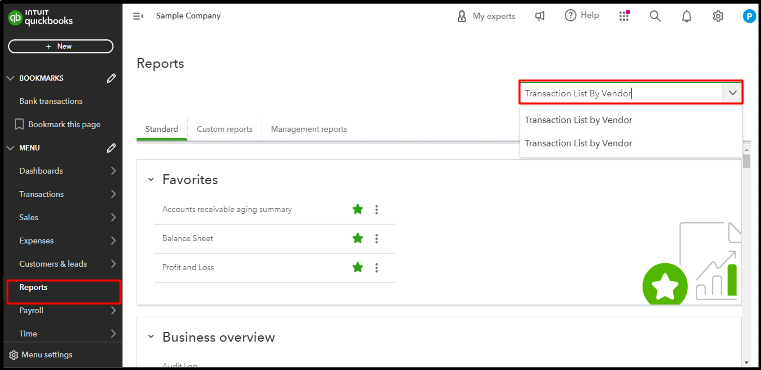Edit menu with pencil icon
Screen dimensions: 761x370
[x=111, y=148]
